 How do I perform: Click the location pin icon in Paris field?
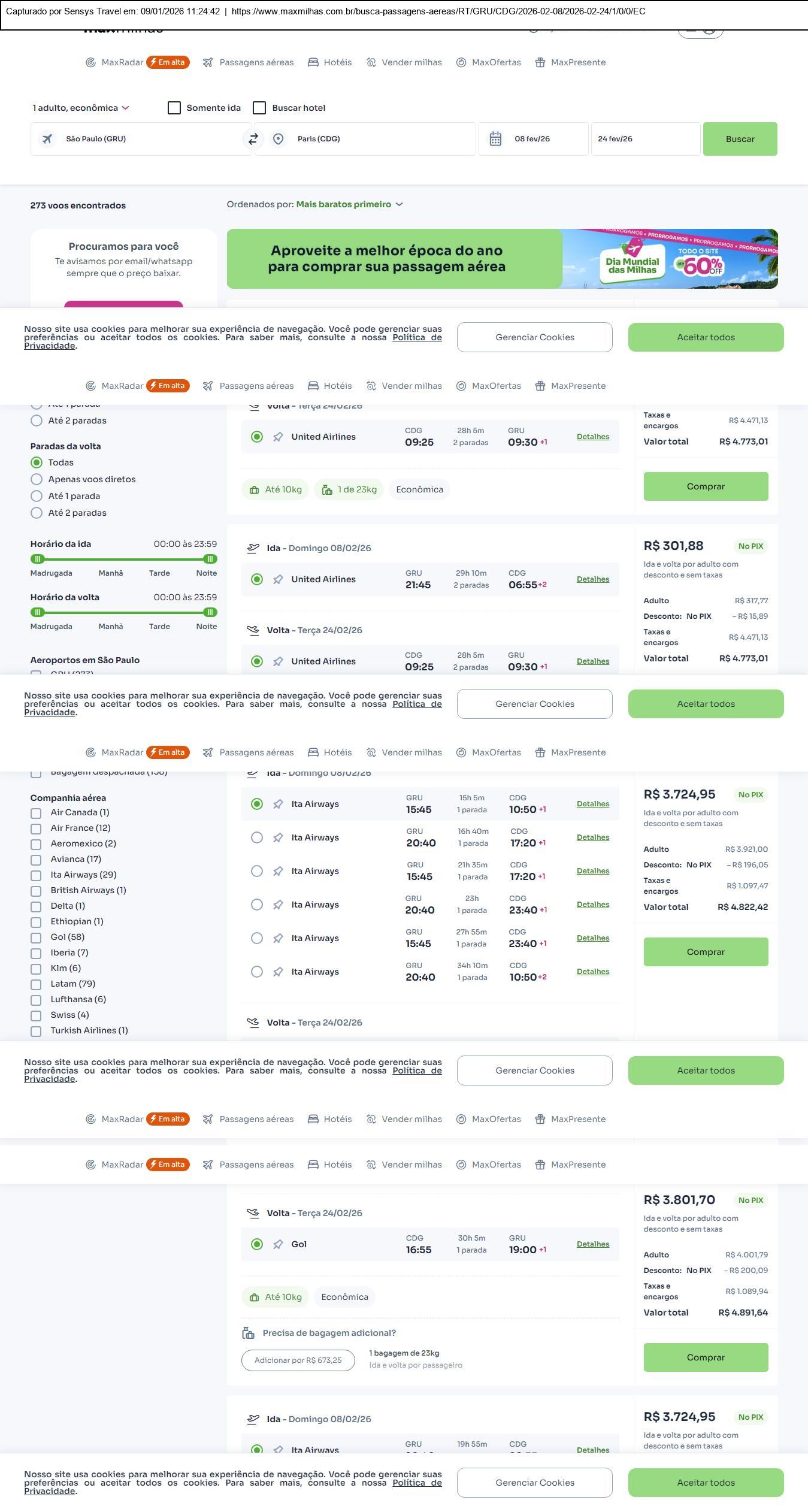pyautogui.click(x=278, y=139)
